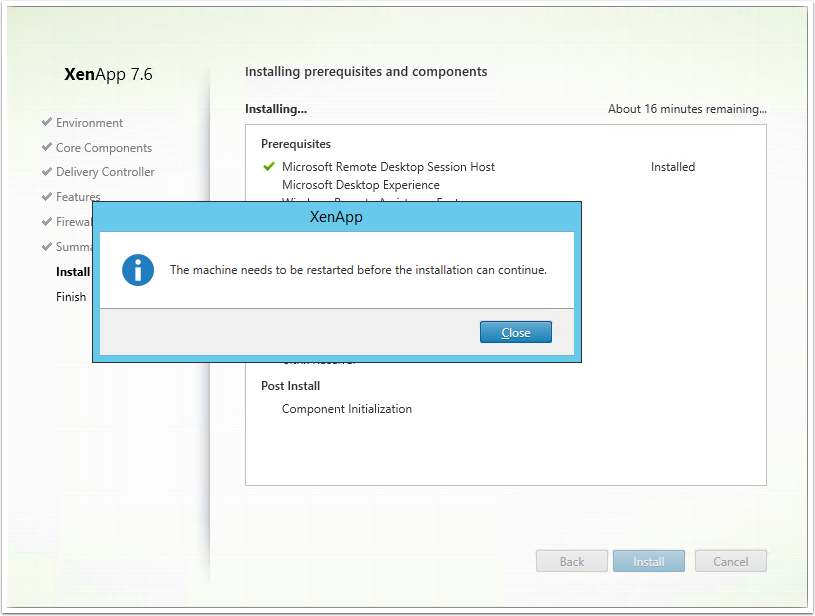Screen dimensions: 815x616
Task: Click the XenApp dialog title bar
Action: (336, 217)
